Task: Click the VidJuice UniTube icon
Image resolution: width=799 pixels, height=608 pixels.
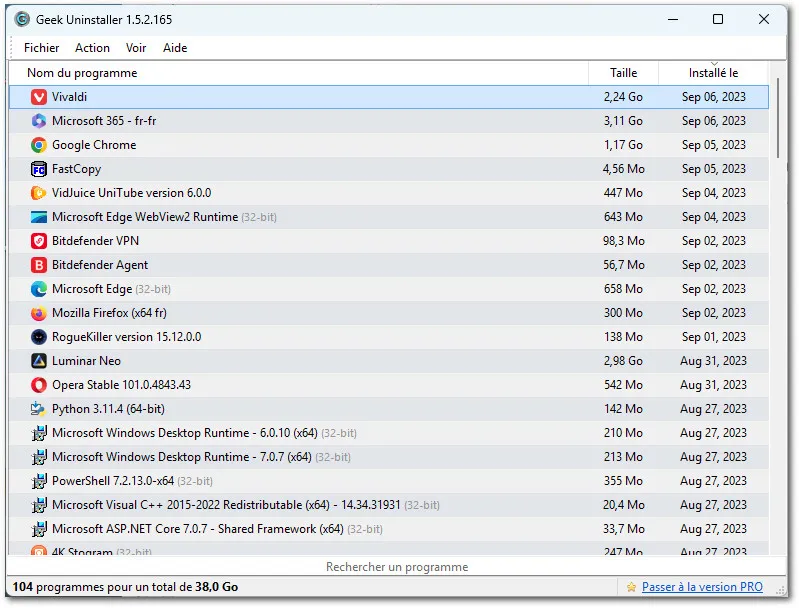Action: click(39, 193)
